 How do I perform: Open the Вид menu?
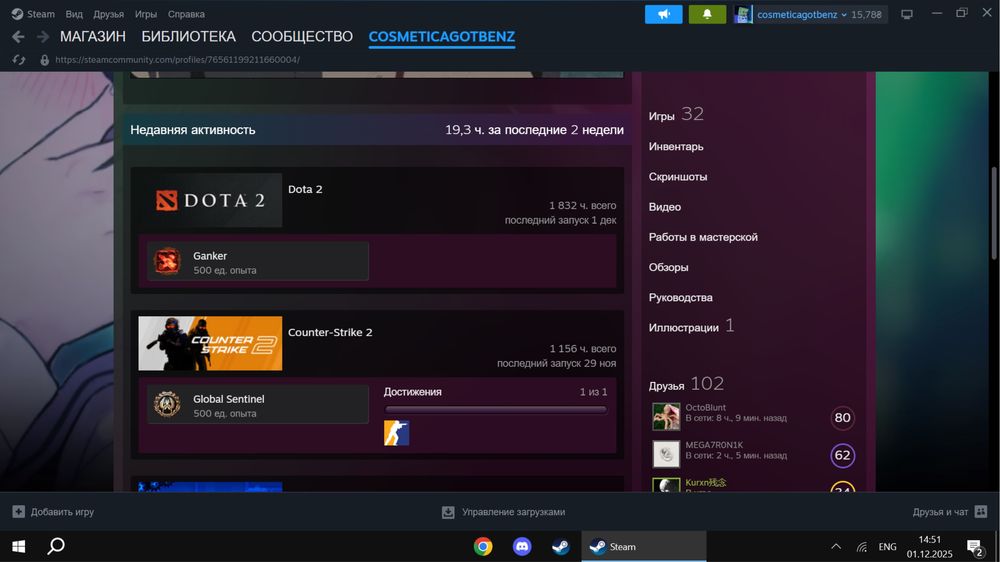(x=74, y=14)
